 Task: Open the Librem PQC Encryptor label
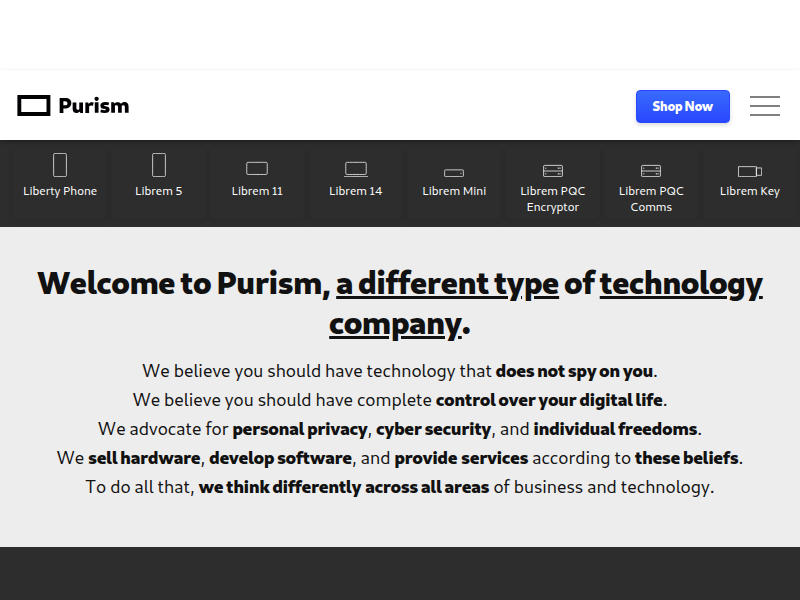click(553, 199)
